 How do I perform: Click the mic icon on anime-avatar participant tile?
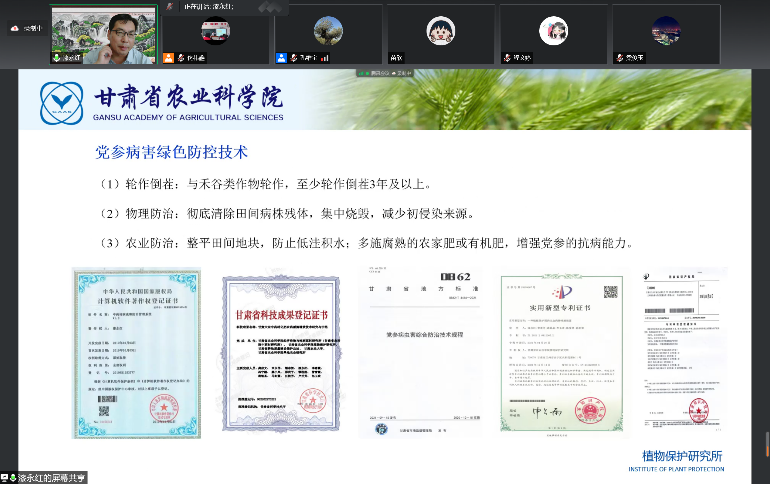tap(507, 58)
